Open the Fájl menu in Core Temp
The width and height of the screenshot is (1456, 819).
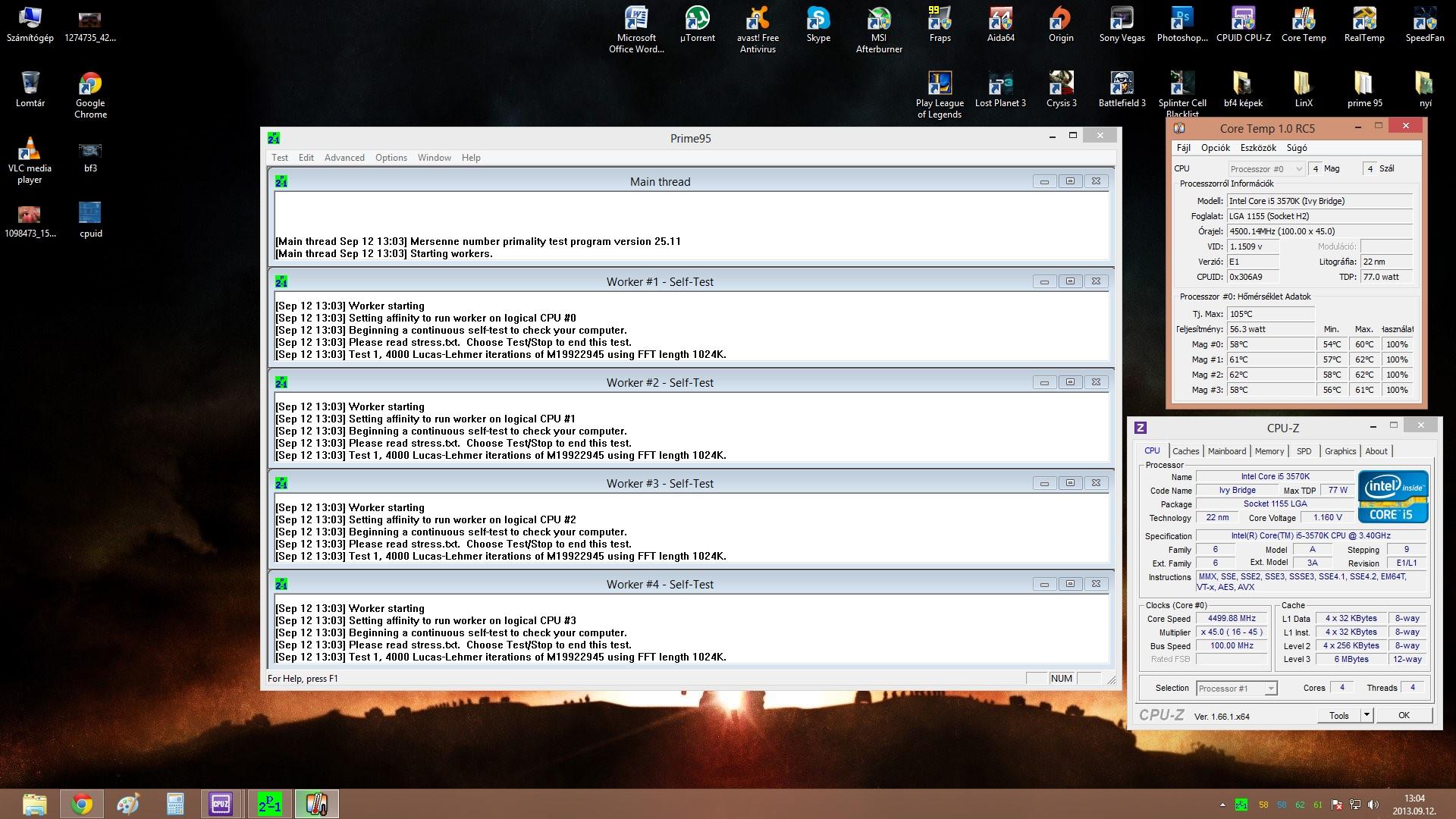(x=1184, y=148)
